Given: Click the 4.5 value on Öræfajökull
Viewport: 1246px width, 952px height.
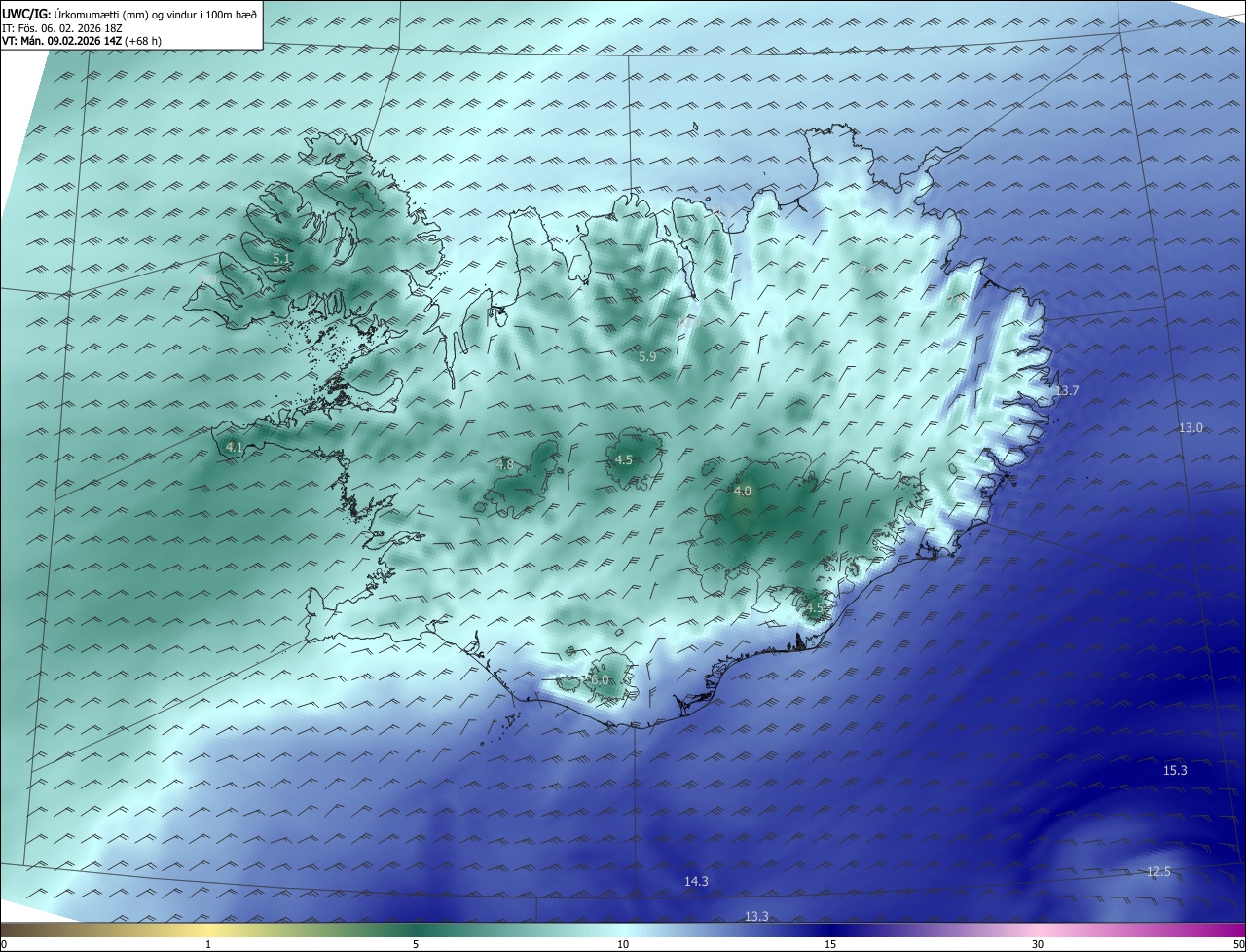Looking at the screenshot, I should [814, 608].
